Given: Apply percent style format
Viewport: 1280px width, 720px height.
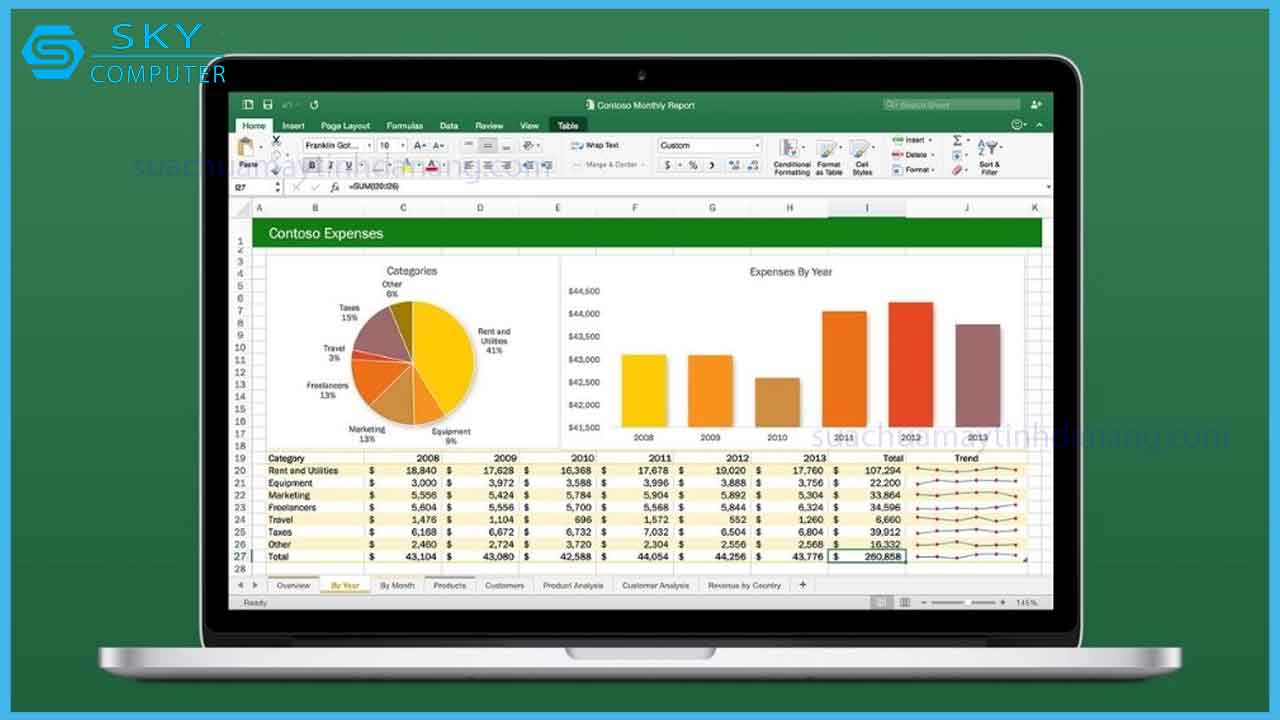Looking at the screenshot, I should [692, 165].
